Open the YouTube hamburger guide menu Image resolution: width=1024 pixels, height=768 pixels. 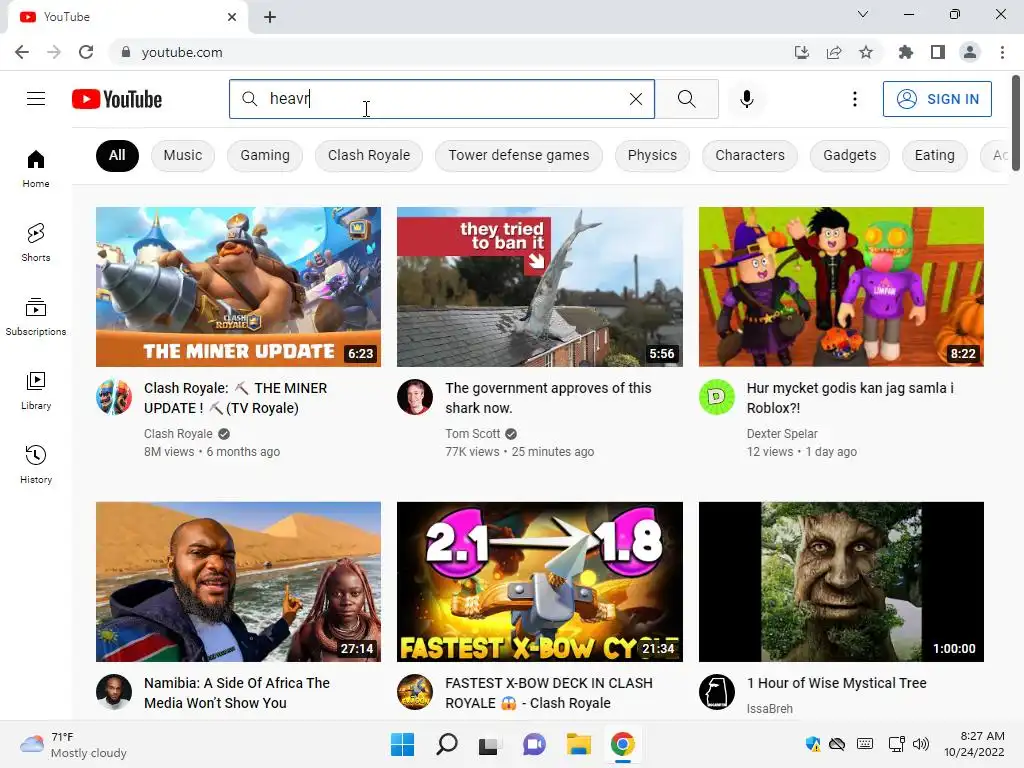click(x=36, y=99)
